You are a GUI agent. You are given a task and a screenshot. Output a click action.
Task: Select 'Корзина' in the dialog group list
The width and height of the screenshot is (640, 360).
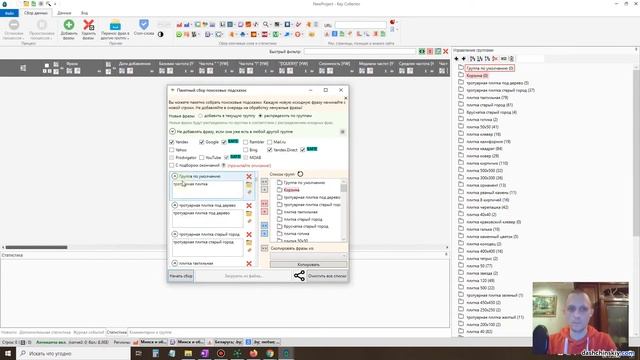[291, 190]
